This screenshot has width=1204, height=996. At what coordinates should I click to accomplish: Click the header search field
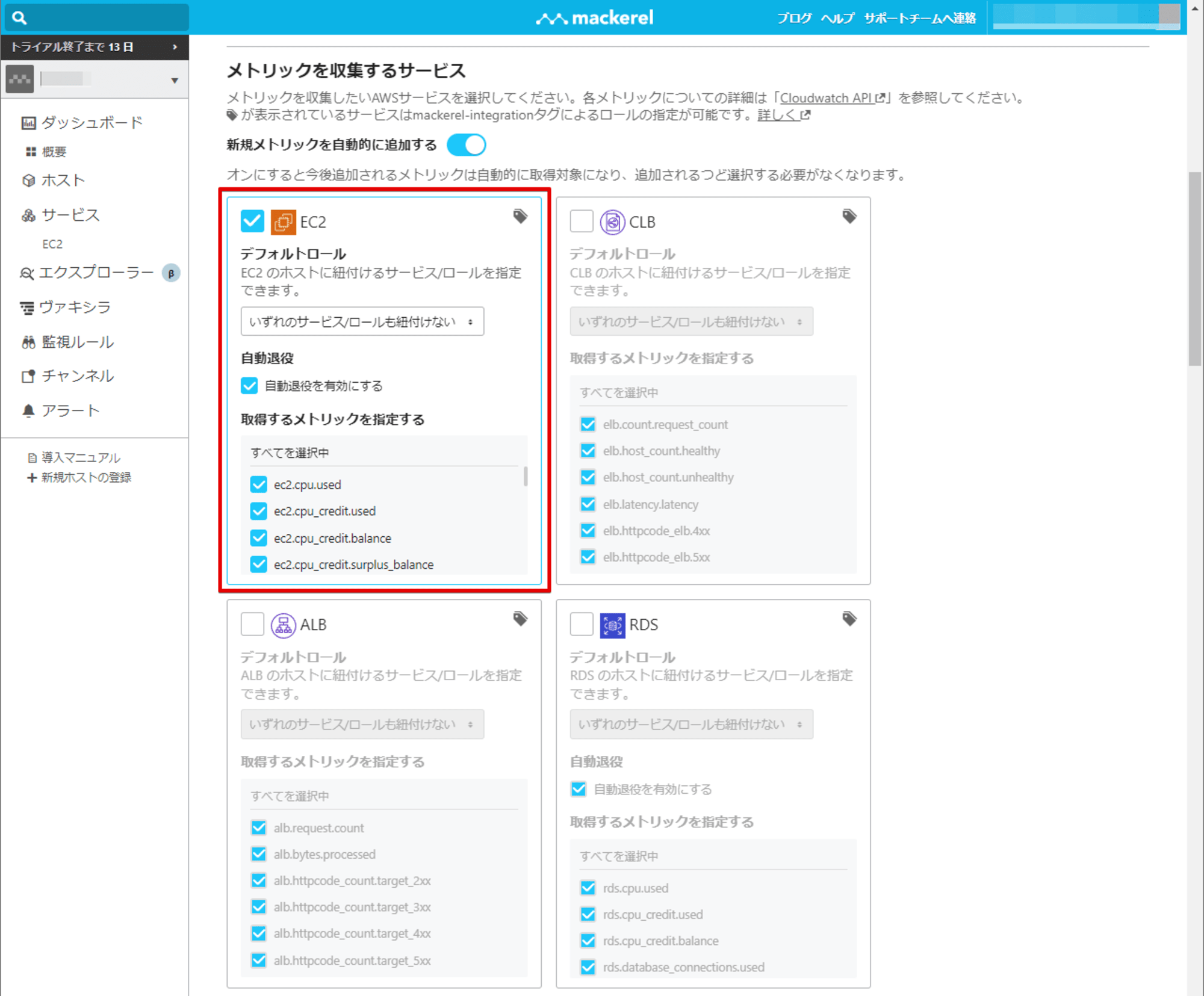97,17
